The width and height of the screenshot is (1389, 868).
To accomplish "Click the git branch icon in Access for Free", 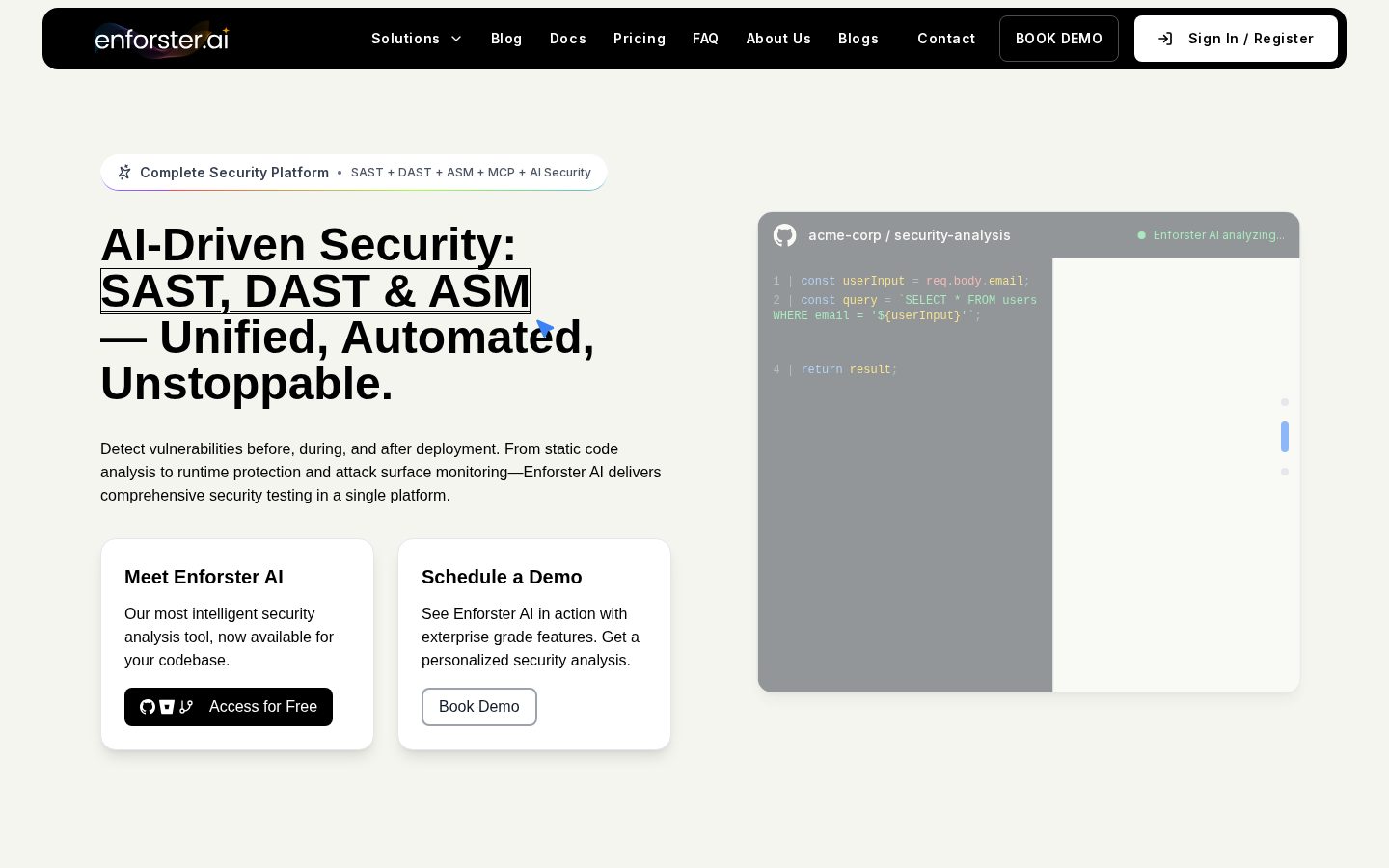I will click(x=186, y=707).
